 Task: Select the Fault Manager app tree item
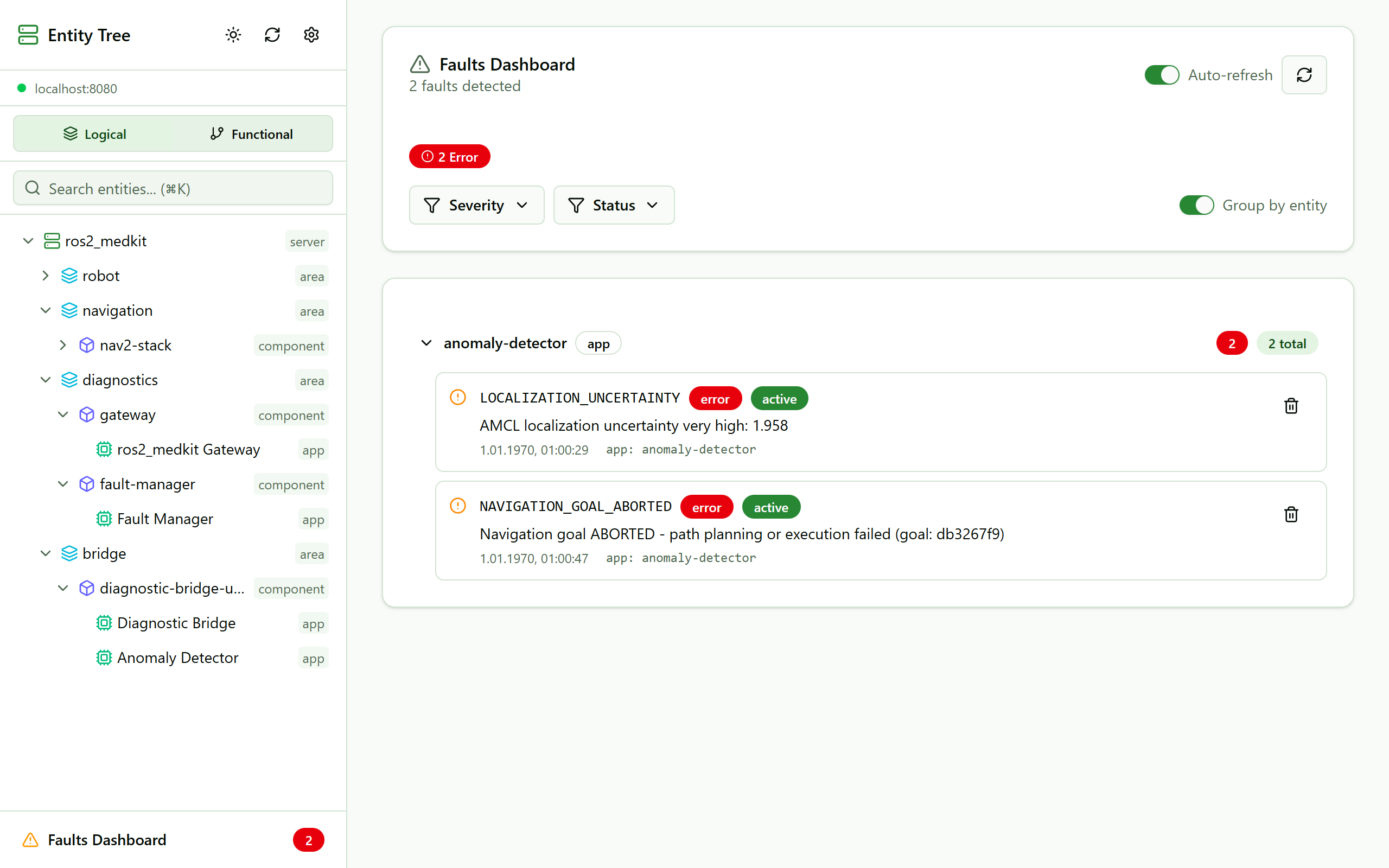tap(165, 519)
